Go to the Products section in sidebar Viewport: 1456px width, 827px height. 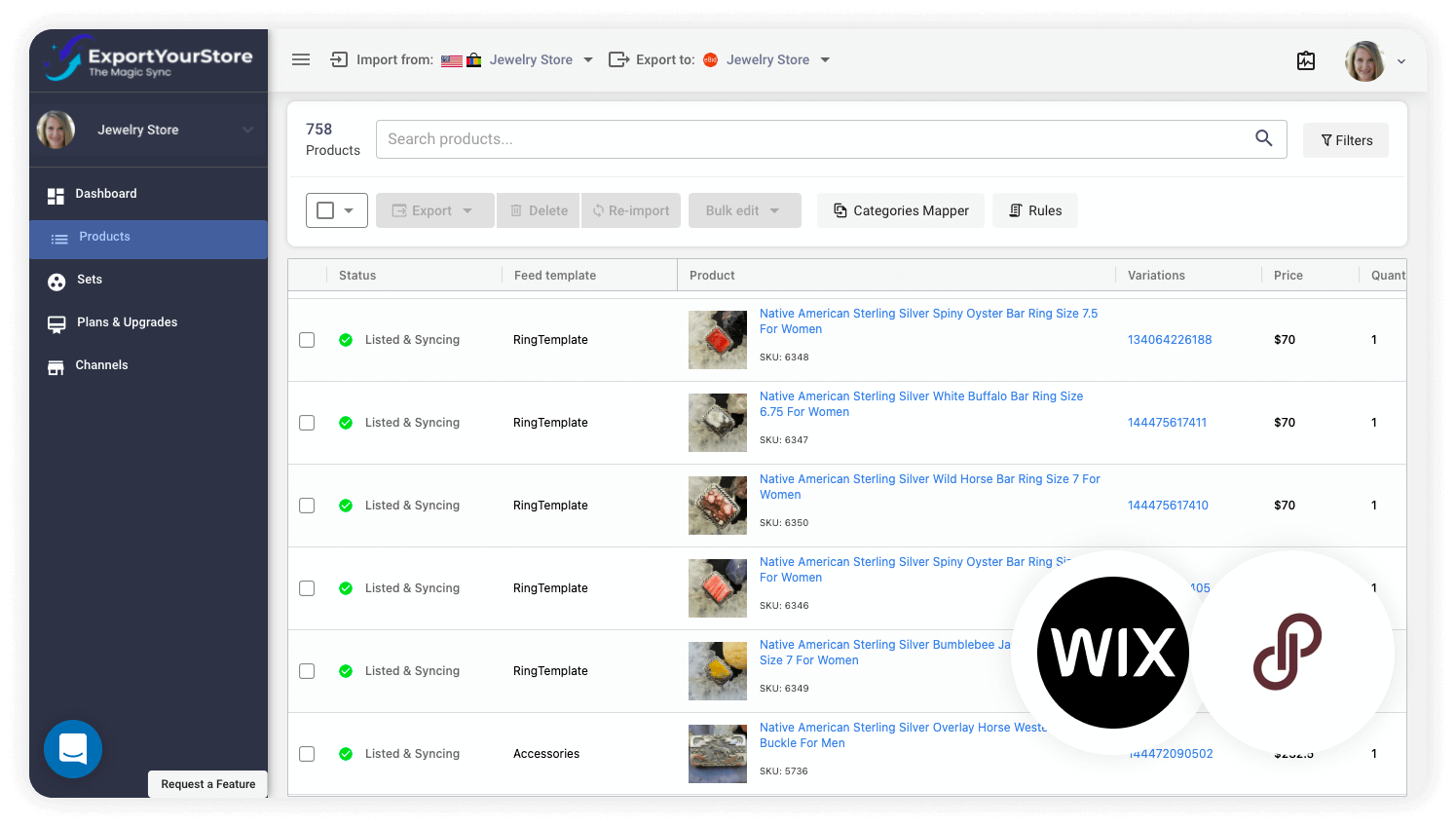pos(104,236)
